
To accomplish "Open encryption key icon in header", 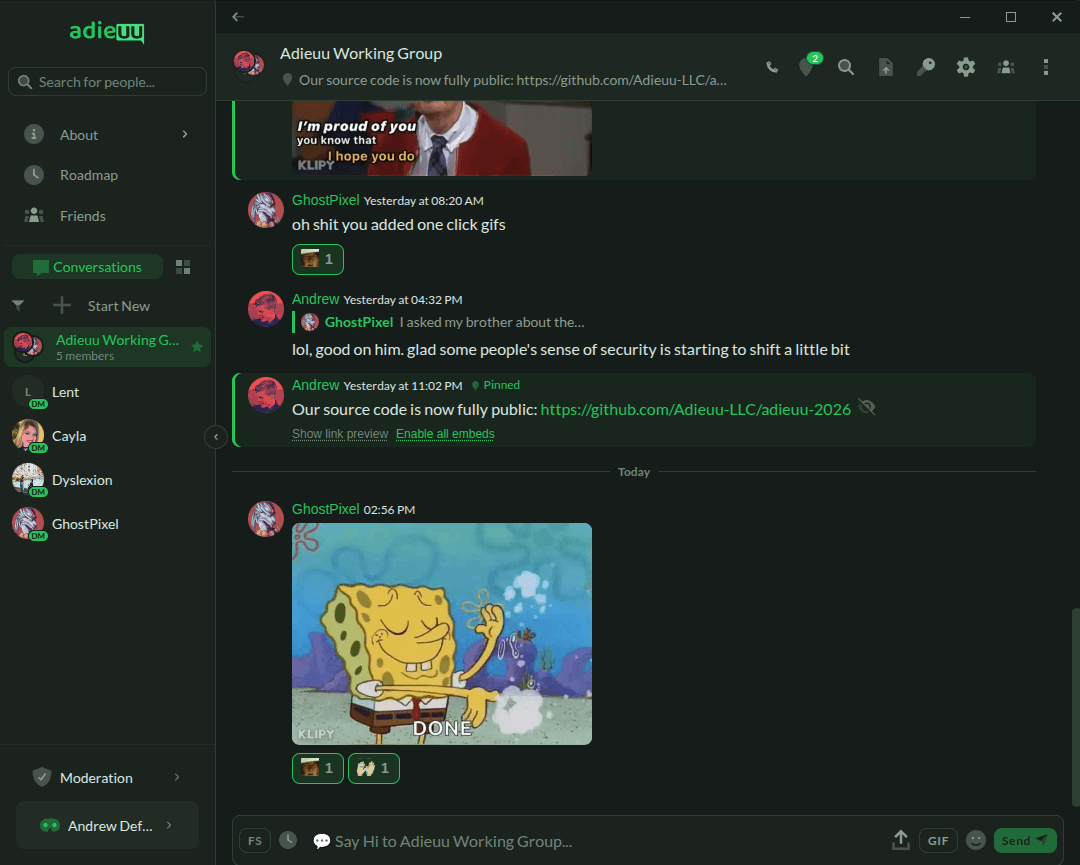I will (x=926, y=67).
